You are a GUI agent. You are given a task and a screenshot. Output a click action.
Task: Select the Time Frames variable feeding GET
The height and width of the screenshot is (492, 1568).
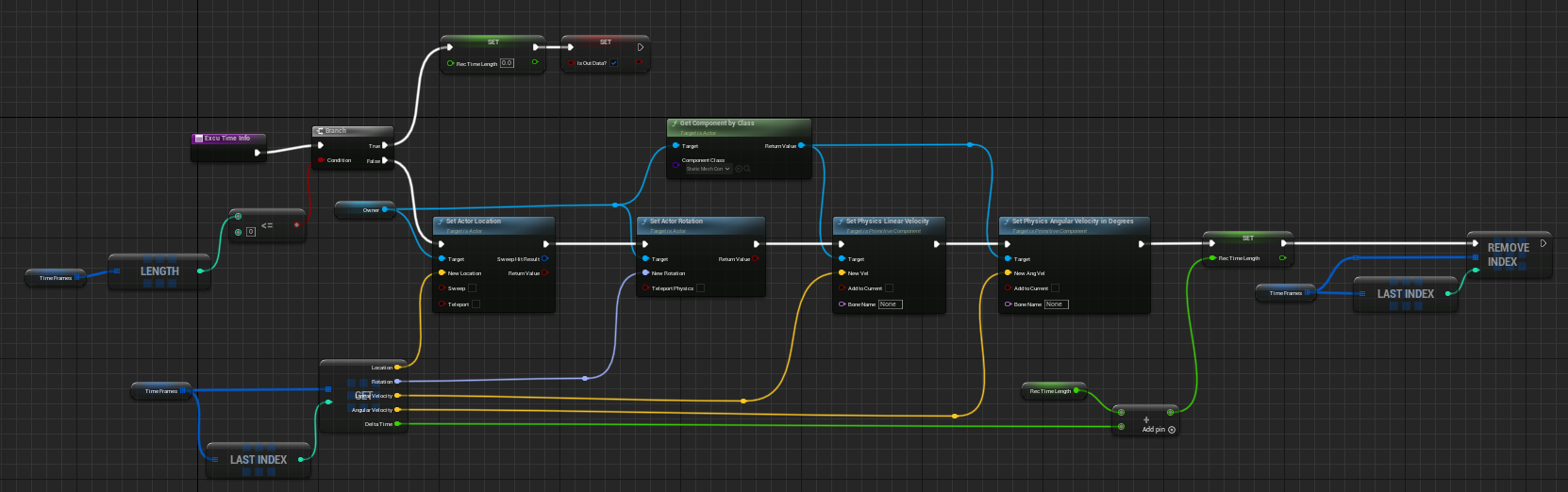[161, 390]
